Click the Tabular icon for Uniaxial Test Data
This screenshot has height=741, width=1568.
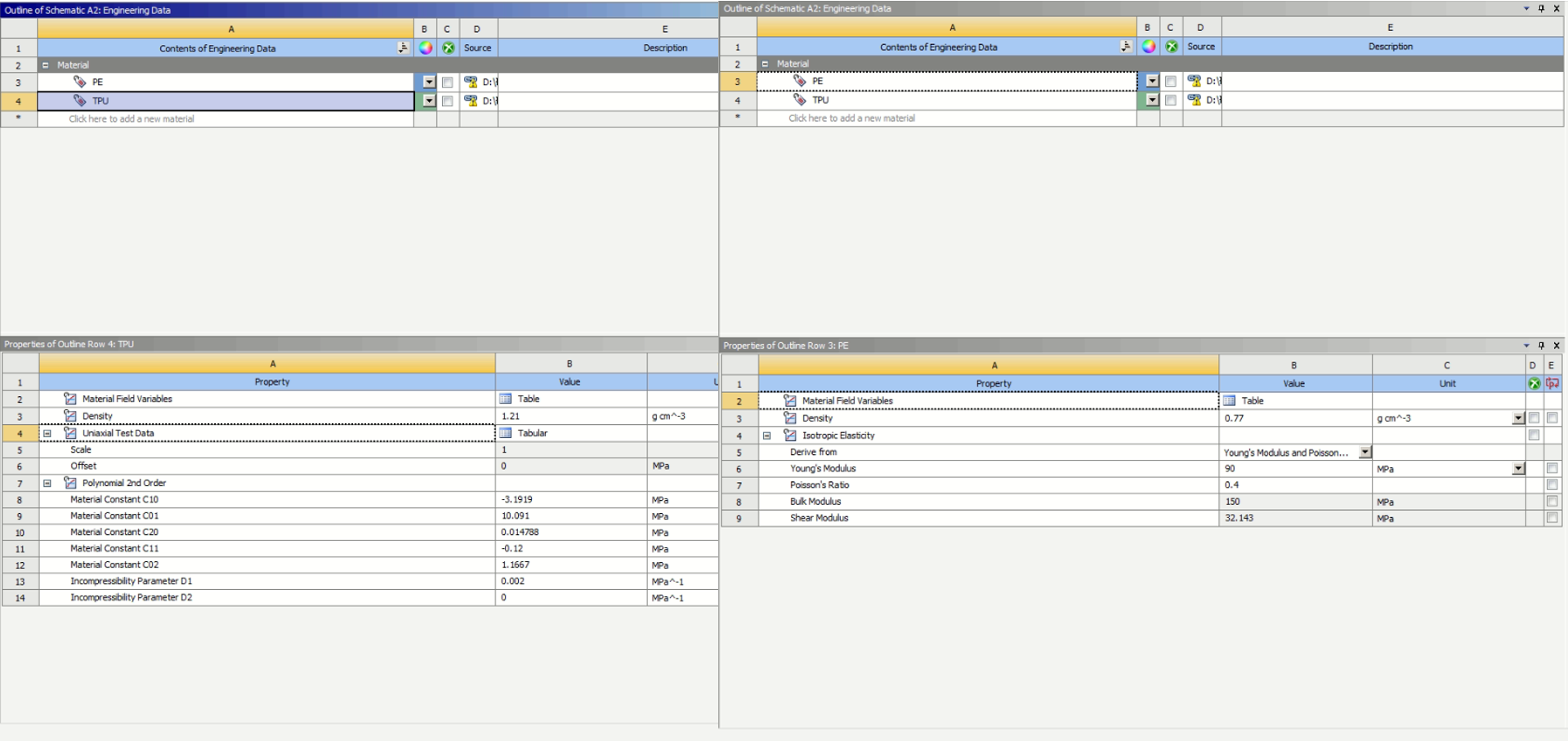[x=506, y=433]
